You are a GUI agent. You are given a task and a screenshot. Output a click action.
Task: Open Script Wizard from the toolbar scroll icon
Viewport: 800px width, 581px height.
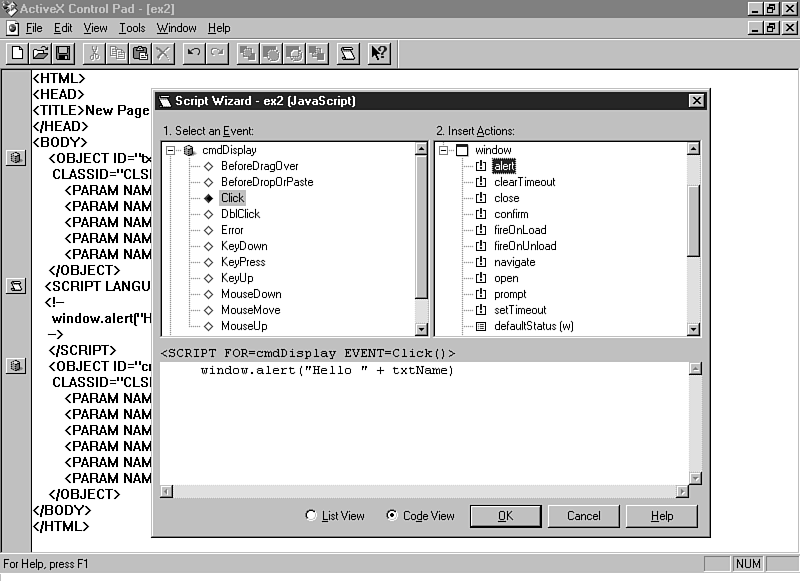tap(348, 53)
